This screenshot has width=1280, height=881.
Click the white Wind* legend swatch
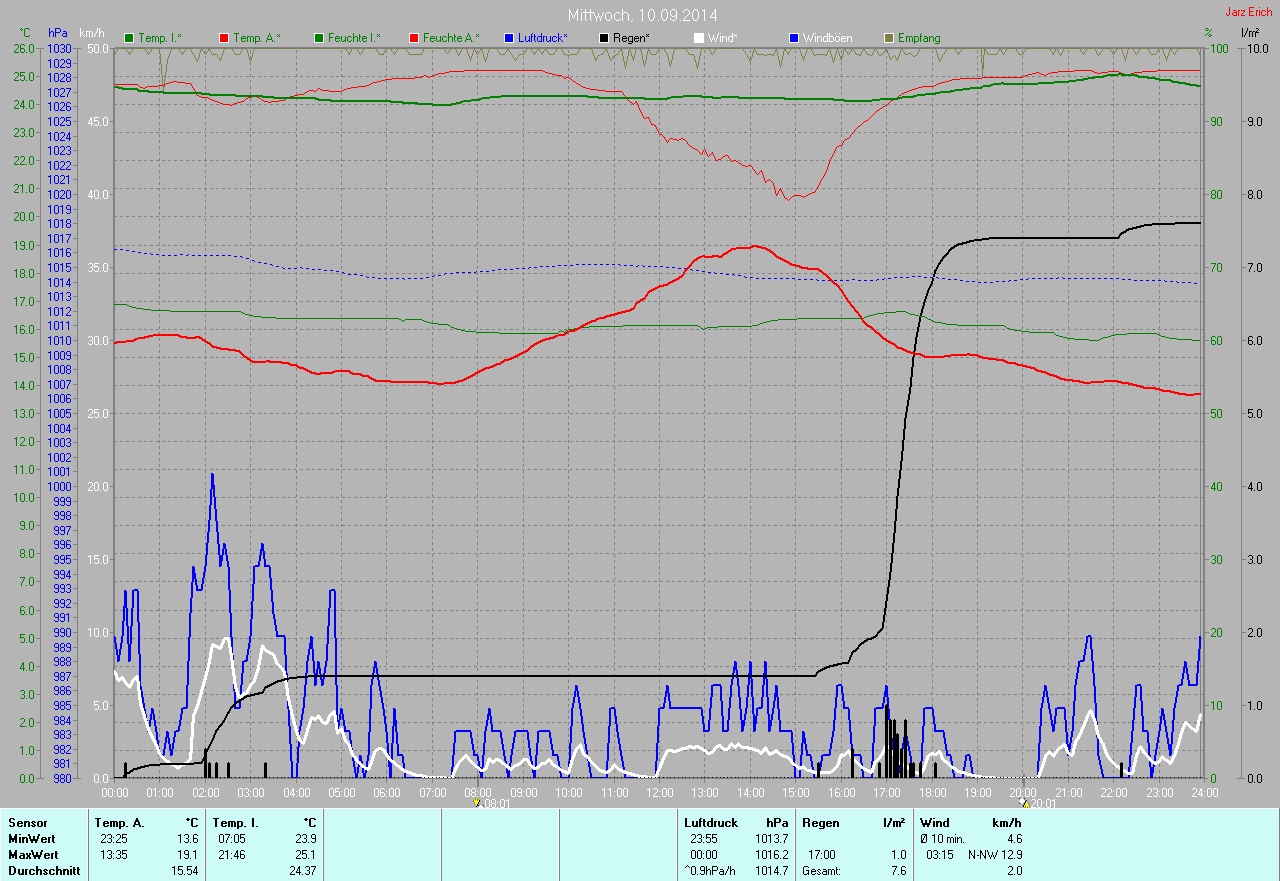699,38
